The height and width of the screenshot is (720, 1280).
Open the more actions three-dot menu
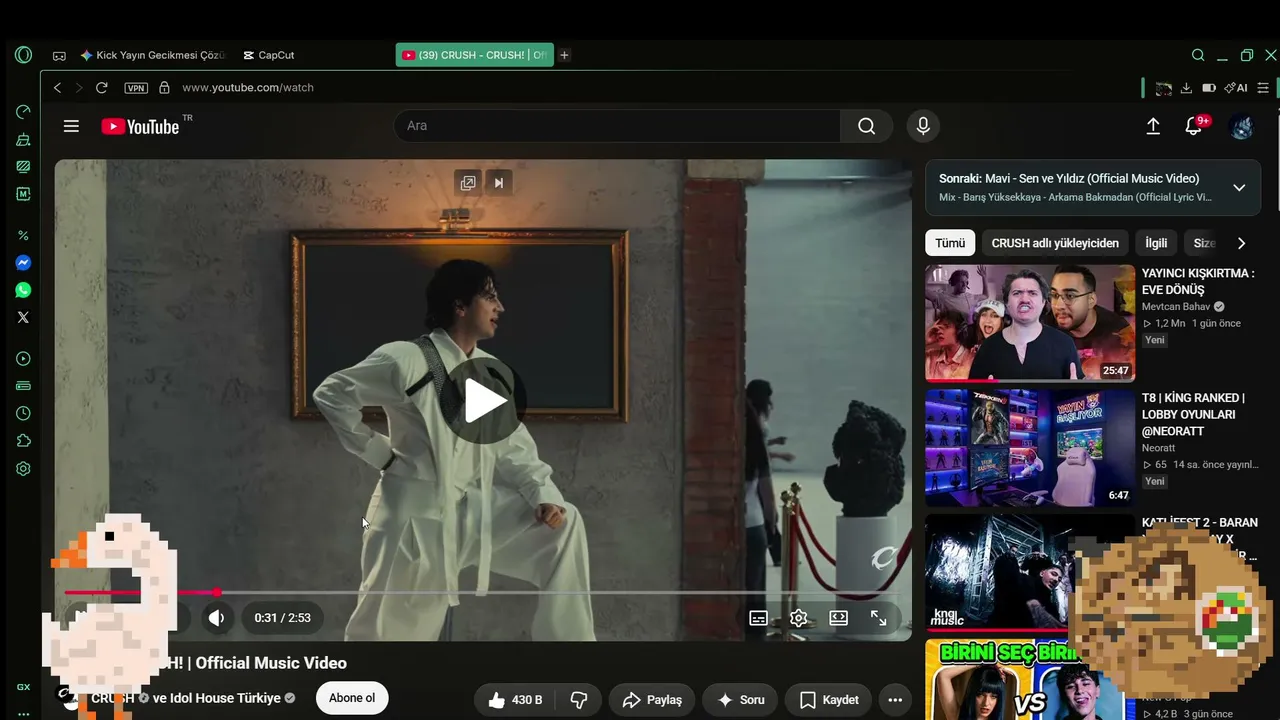(x=895, y=700)
